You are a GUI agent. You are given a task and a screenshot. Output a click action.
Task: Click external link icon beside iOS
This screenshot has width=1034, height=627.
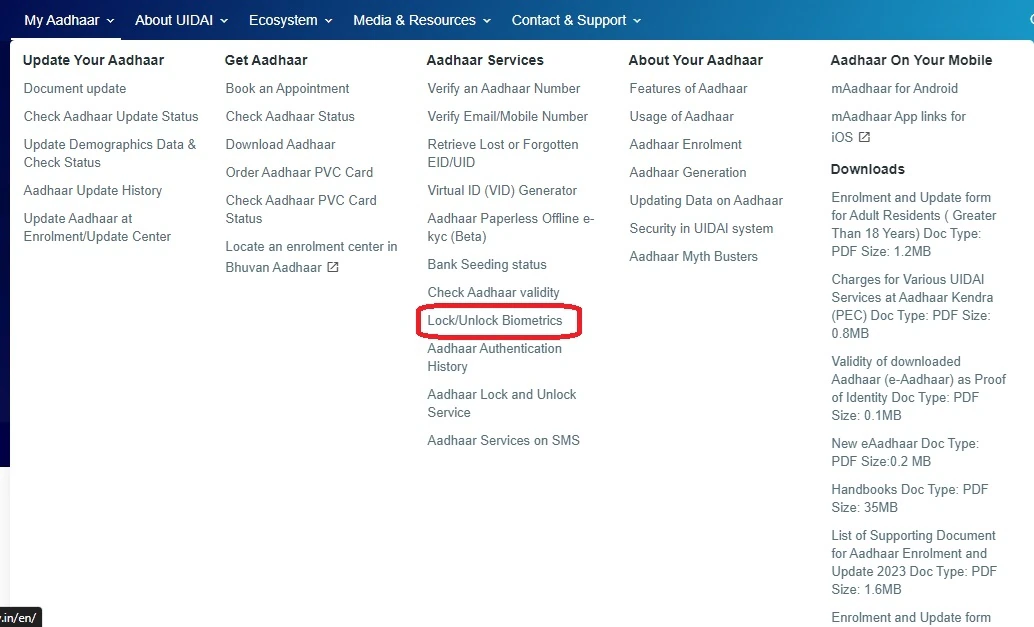pyautogui.click(x=864, y=137)
